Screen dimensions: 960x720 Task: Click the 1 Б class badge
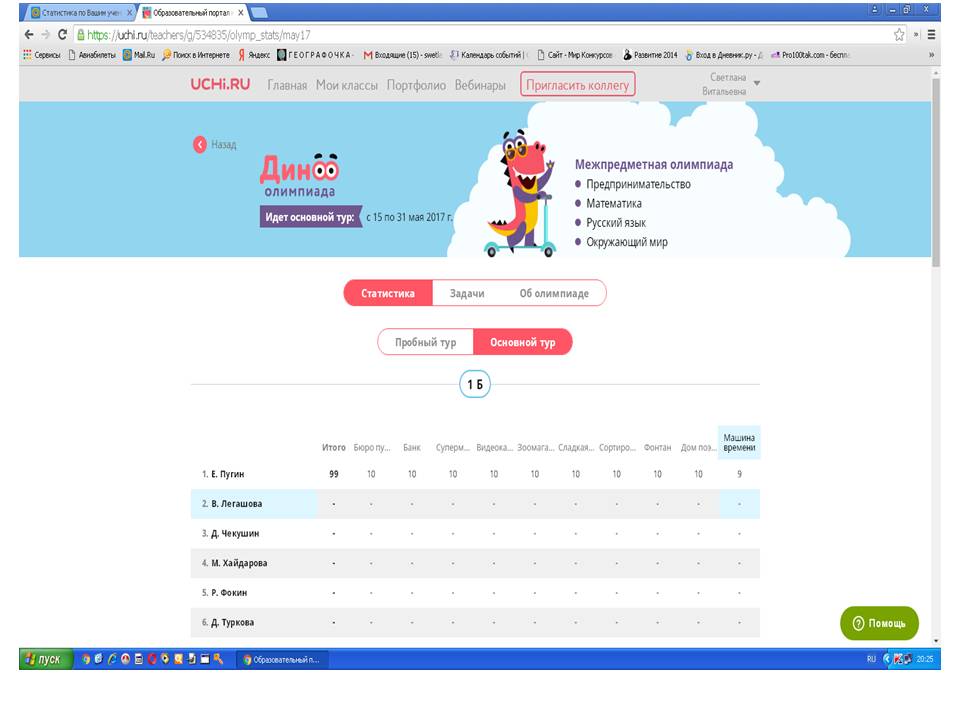475,384
